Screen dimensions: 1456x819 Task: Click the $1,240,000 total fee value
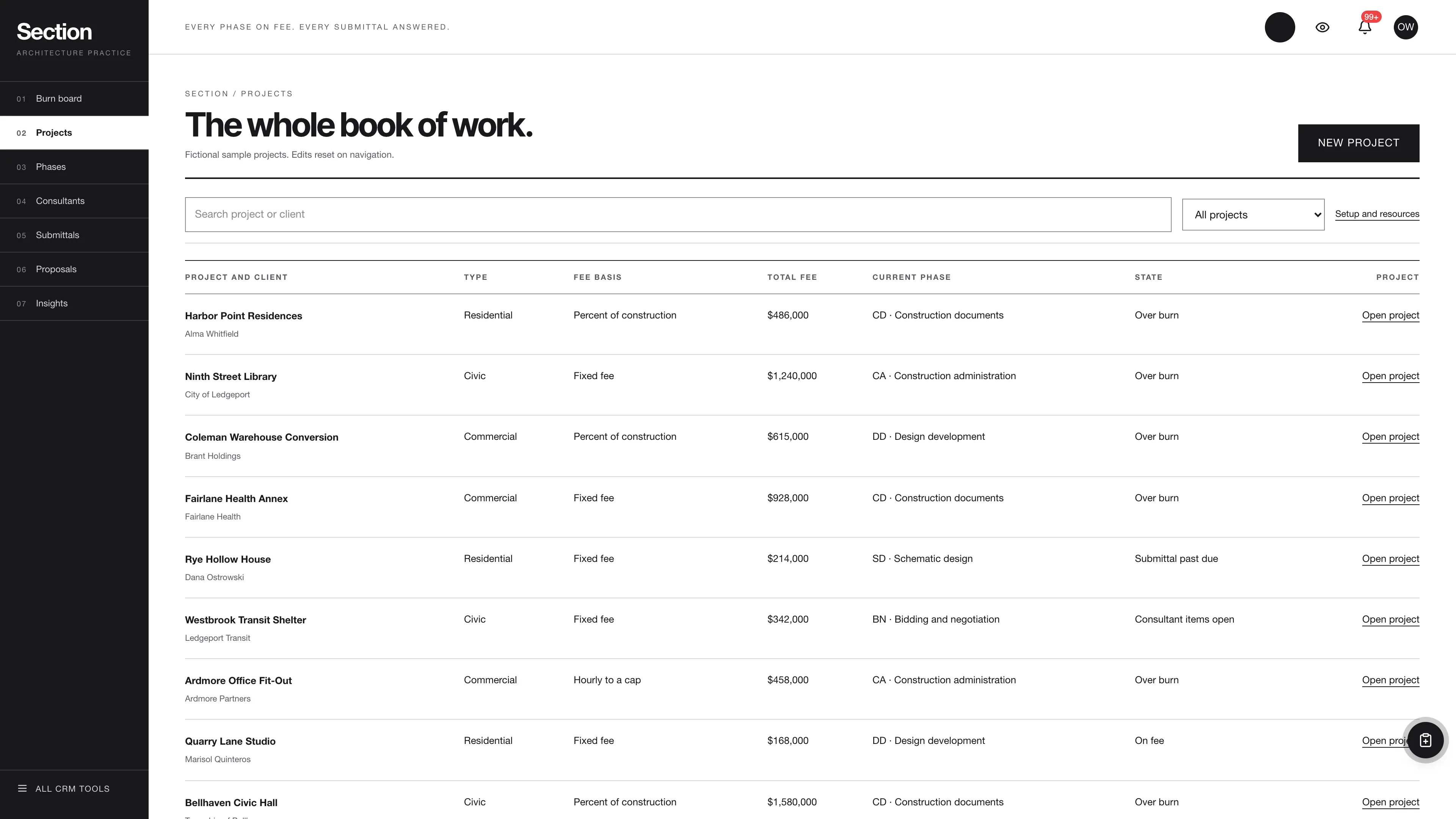click(792, 376)
